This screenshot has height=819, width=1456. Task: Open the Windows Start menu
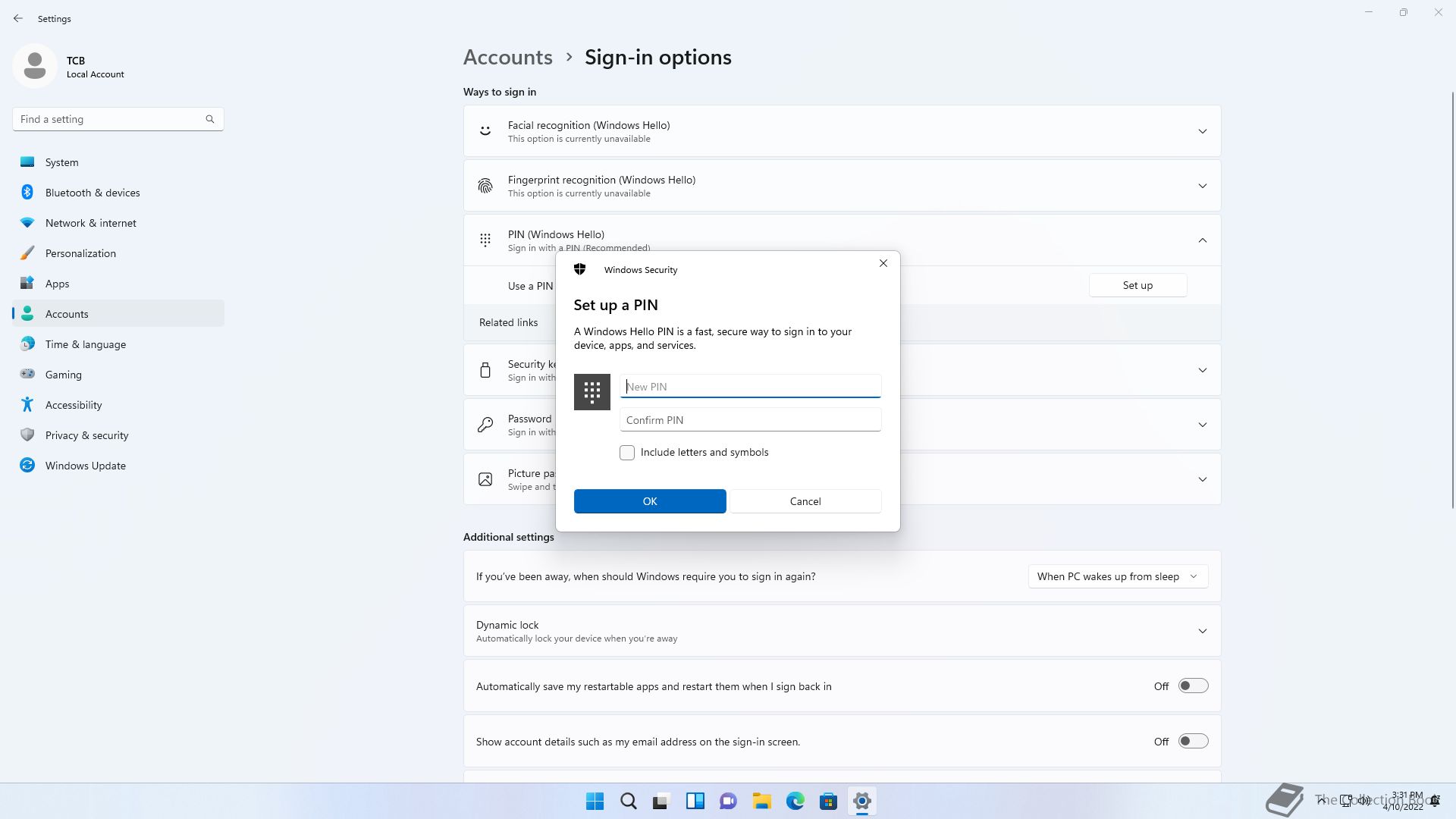[x=595, y=801]
